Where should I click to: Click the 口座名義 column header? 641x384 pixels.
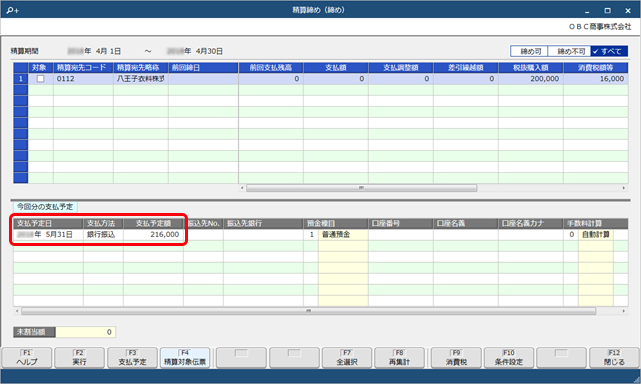[466, 224]
